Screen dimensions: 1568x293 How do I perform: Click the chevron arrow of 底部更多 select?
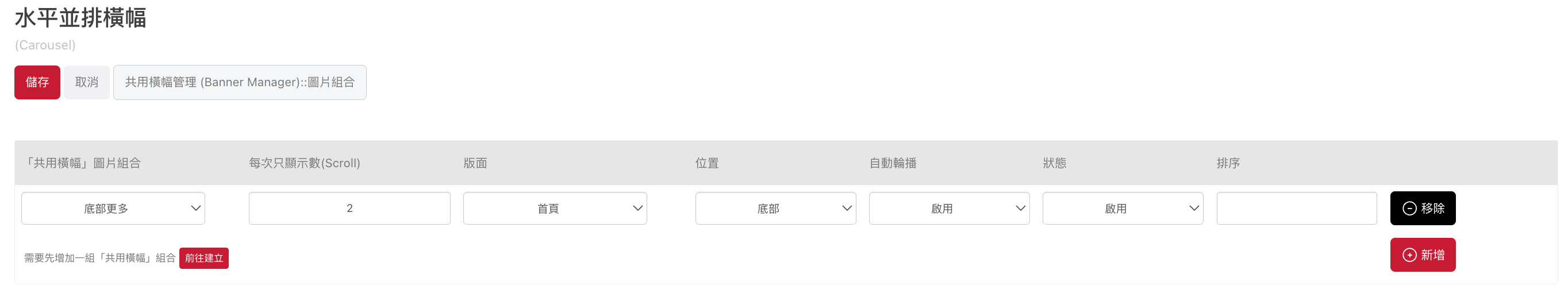click(195, 209)
